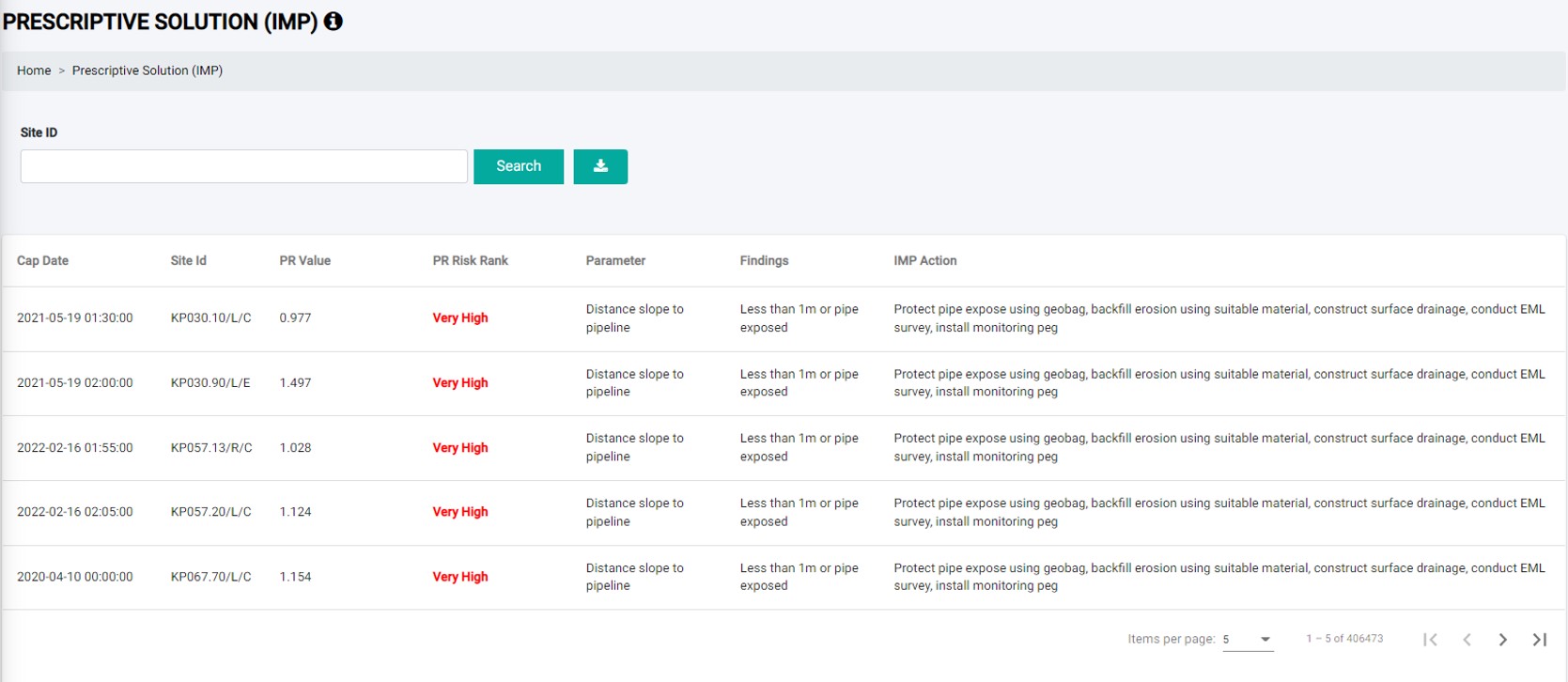Click the Home breadcrumb link
The image size is (1568, 682).
coord(34,70)
